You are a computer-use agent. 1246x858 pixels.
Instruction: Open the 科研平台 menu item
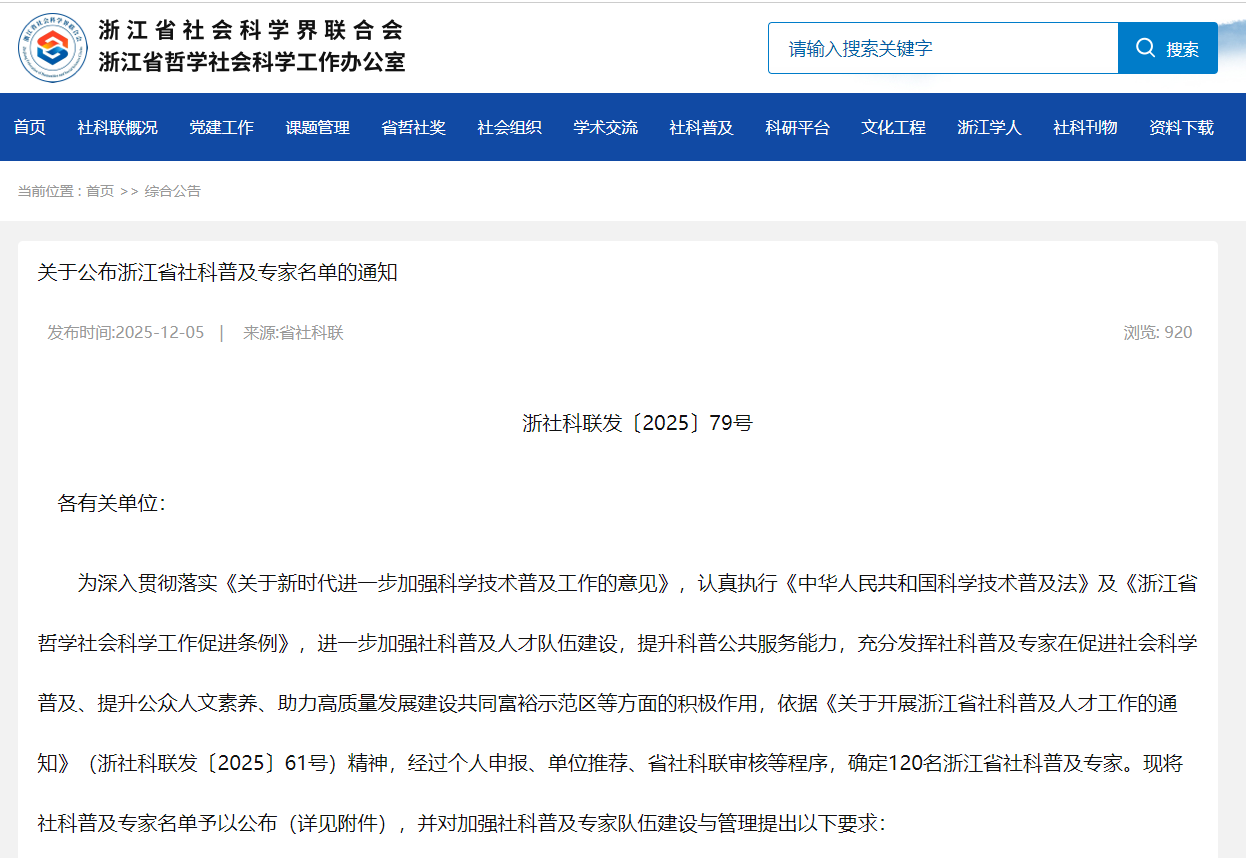(x=797, y=127)
